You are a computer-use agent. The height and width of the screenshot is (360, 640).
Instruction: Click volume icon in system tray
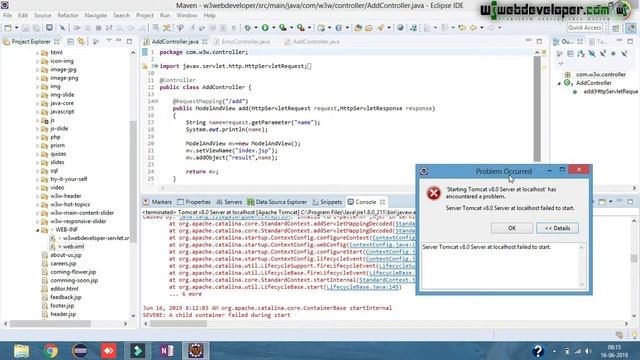point(588,351)
